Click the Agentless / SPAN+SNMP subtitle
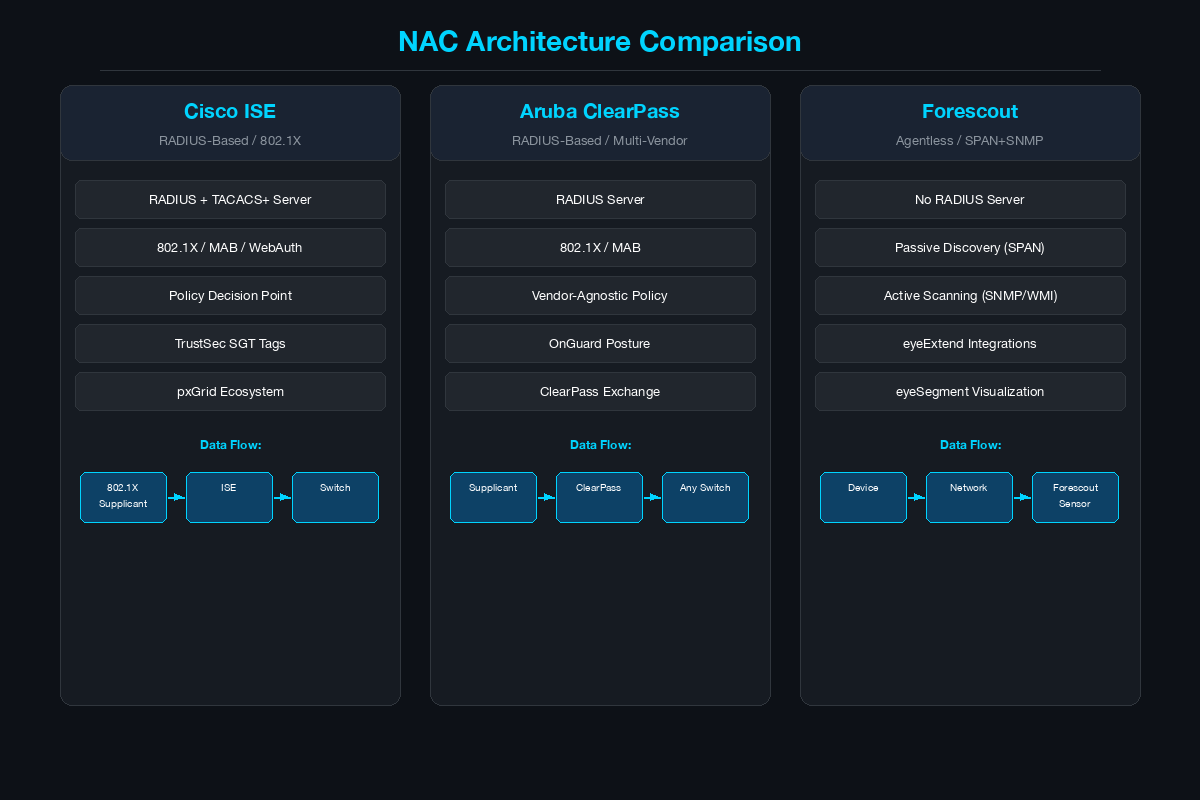Image resolution: width=1200 pixels, height=800 pixels. tap(970, 141)
